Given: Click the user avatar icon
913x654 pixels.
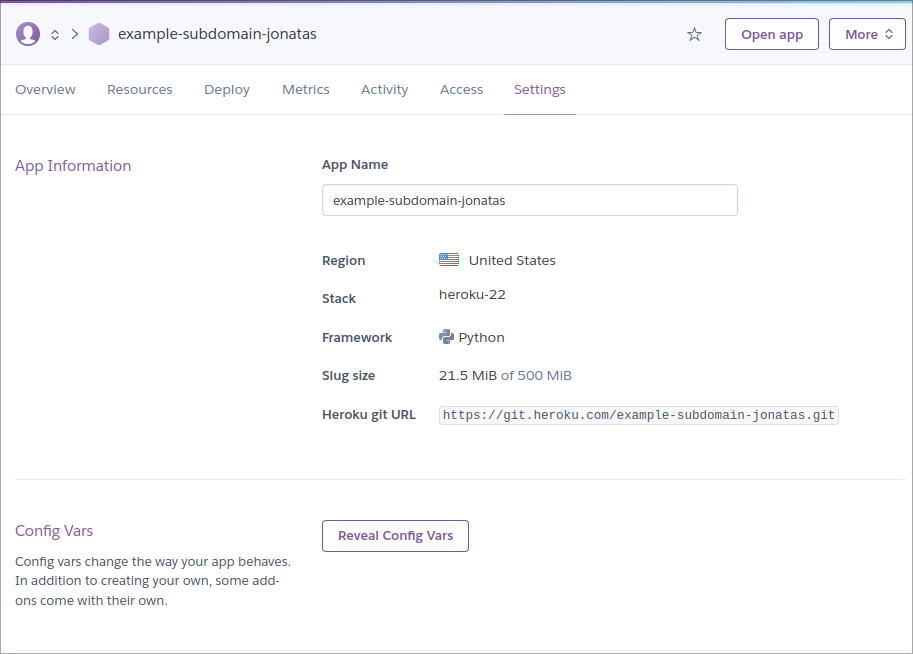Looking at the screenshot, I should point(28,34).
